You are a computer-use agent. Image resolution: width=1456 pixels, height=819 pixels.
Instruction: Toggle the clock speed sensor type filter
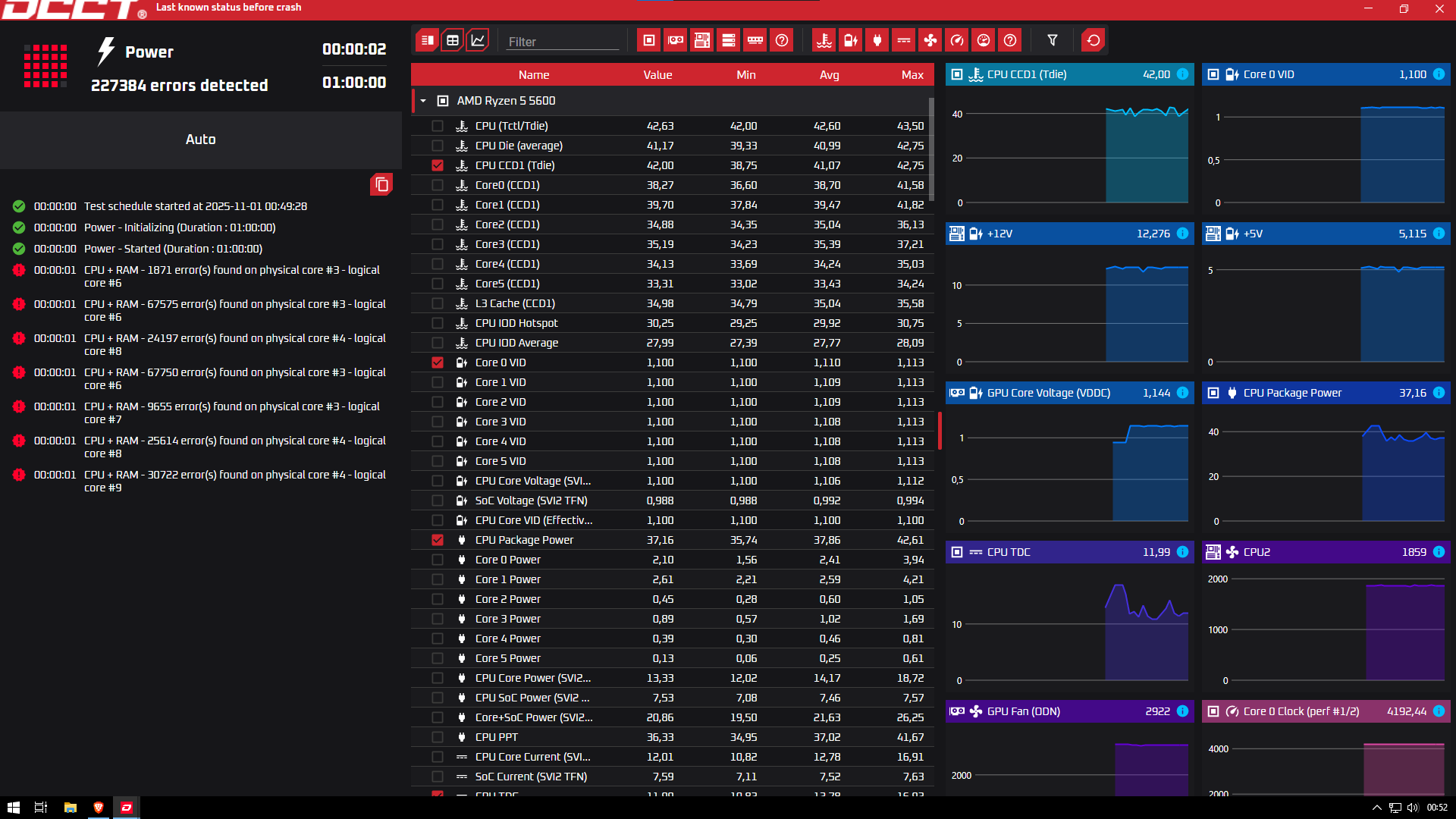(957, 40)
